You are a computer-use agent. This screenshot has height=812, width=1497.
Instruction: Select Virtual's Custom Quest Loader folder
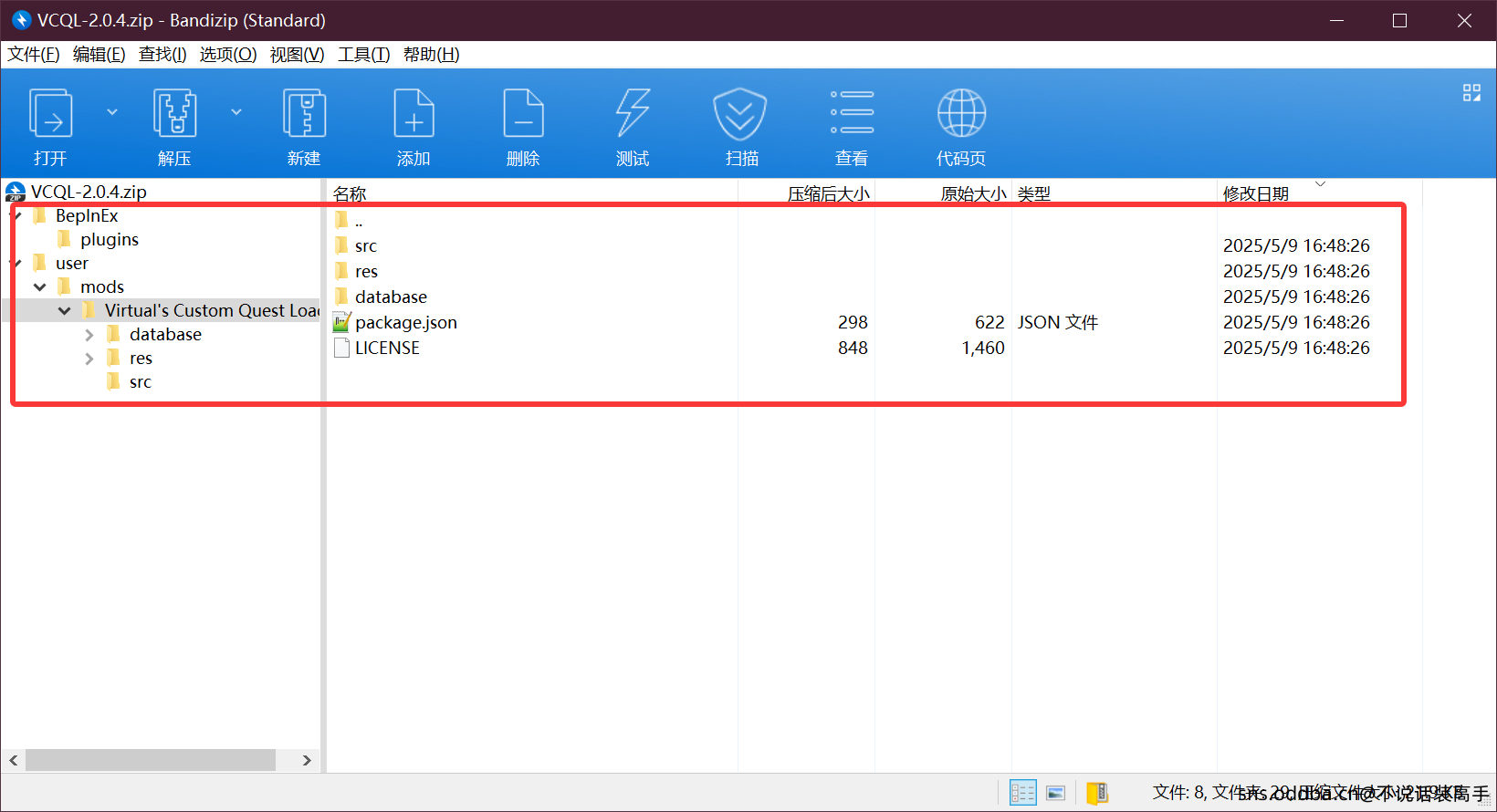pos(212,310)
